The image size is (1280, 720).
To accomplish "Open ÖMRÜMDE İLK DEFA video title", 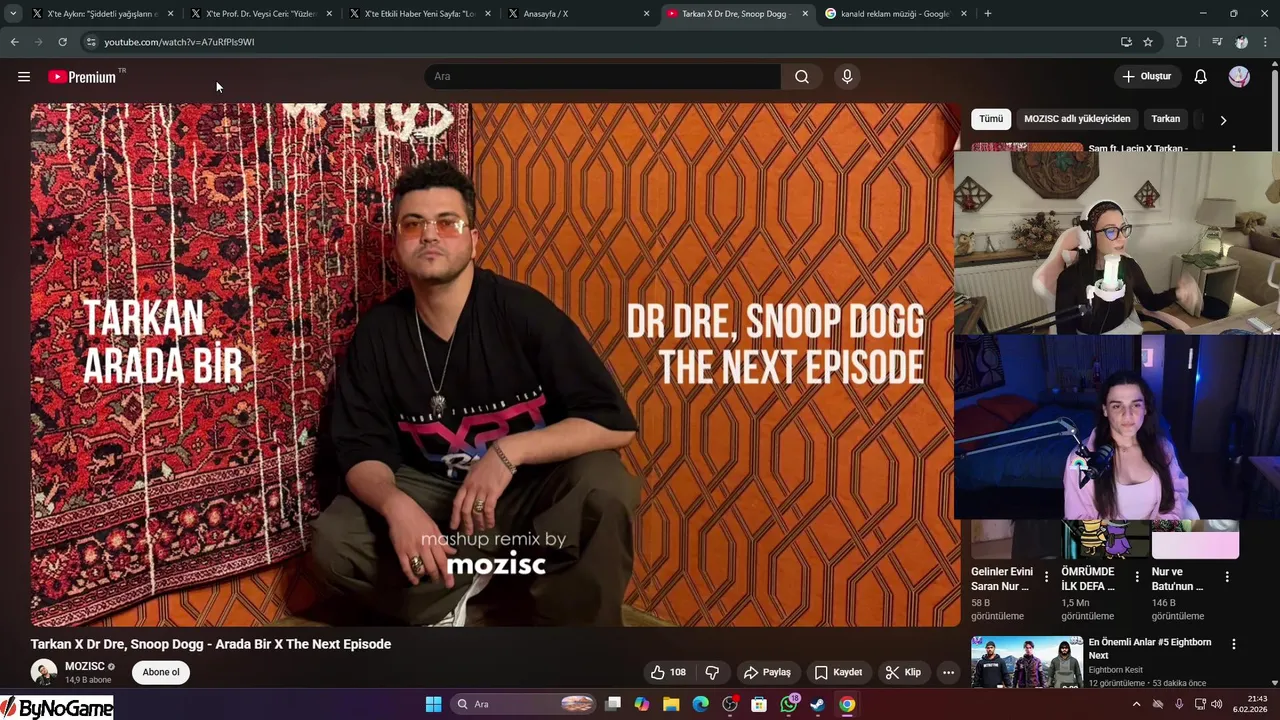I will [x=1088, y=579].
